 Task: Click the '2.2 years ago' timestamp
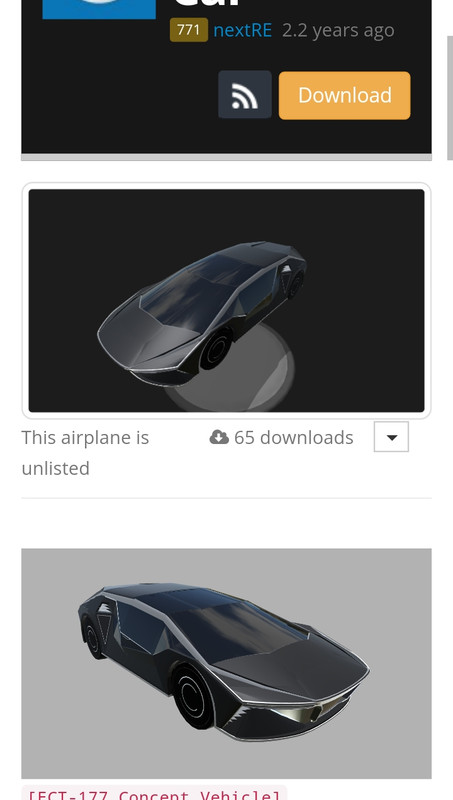point(338,30)
